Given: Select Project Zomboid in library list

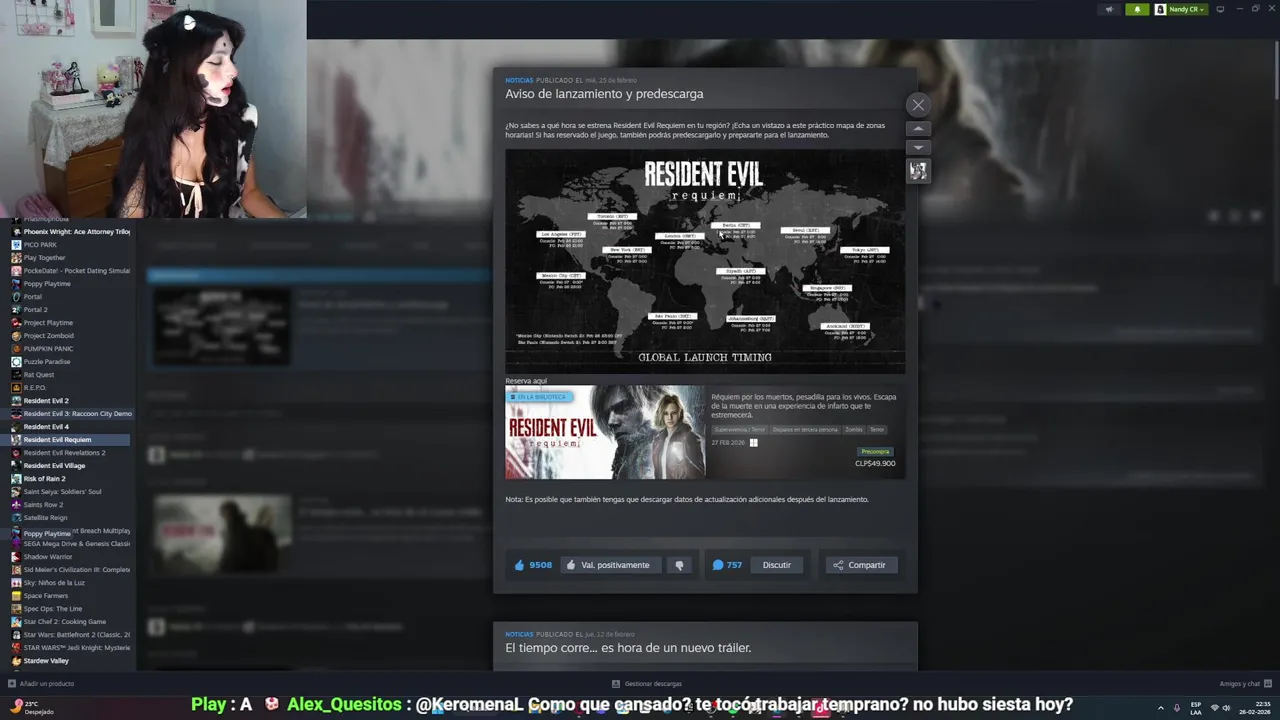Looking at the screenshot, I should tap(70, 336).
